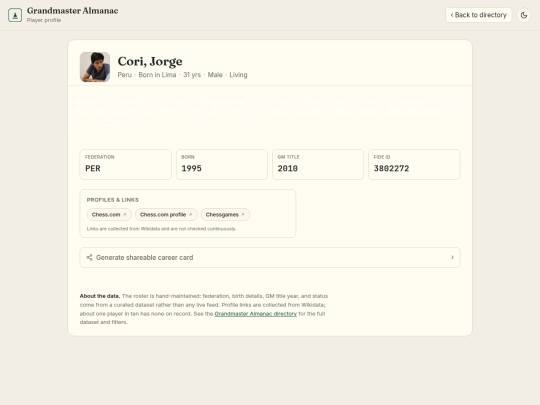Click the Grandmaster Almanac site title
The width and height of the screenshot is (540, 405).
pyautogui.click(x=73, y=11)
